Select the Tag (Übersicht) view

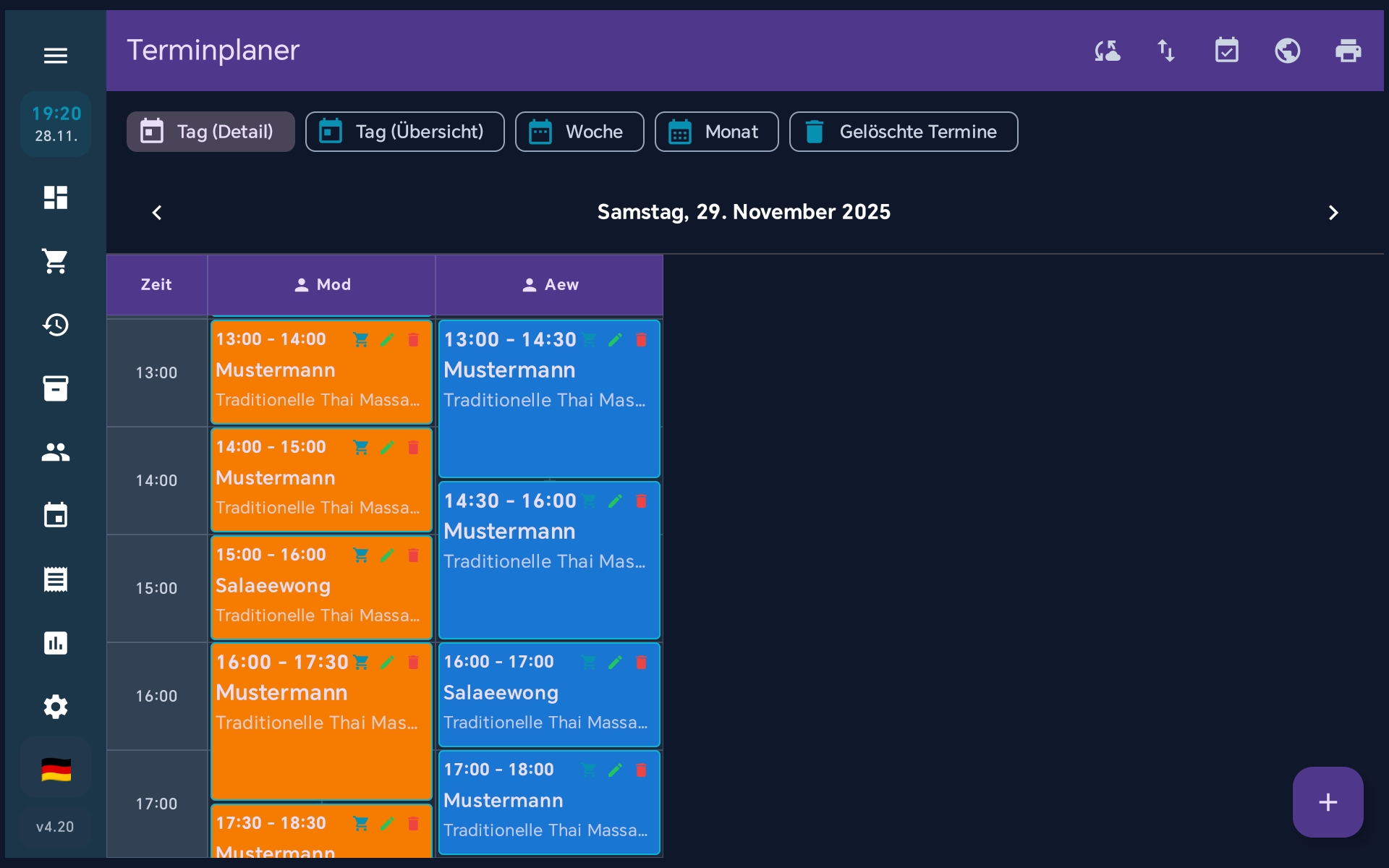pyautogui.click(x=404, y=132)
